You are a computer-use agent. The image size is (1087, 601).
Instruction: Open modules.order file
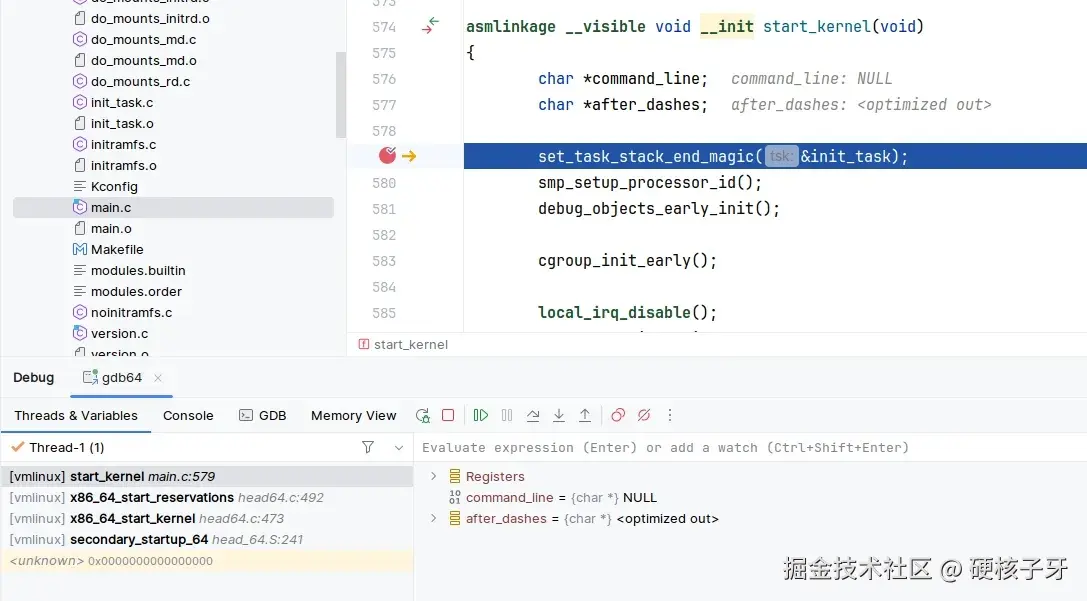coord(137,291)
